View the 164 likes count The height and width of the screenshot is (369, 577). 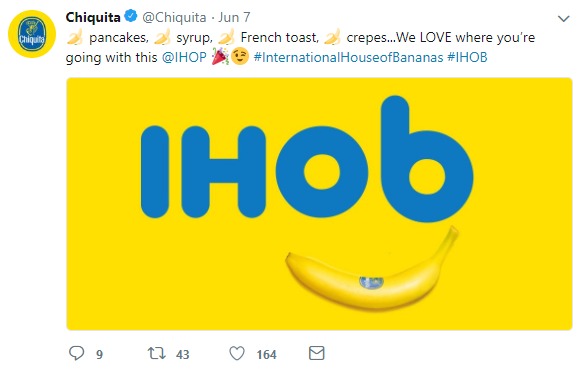[x=266, y=354]
